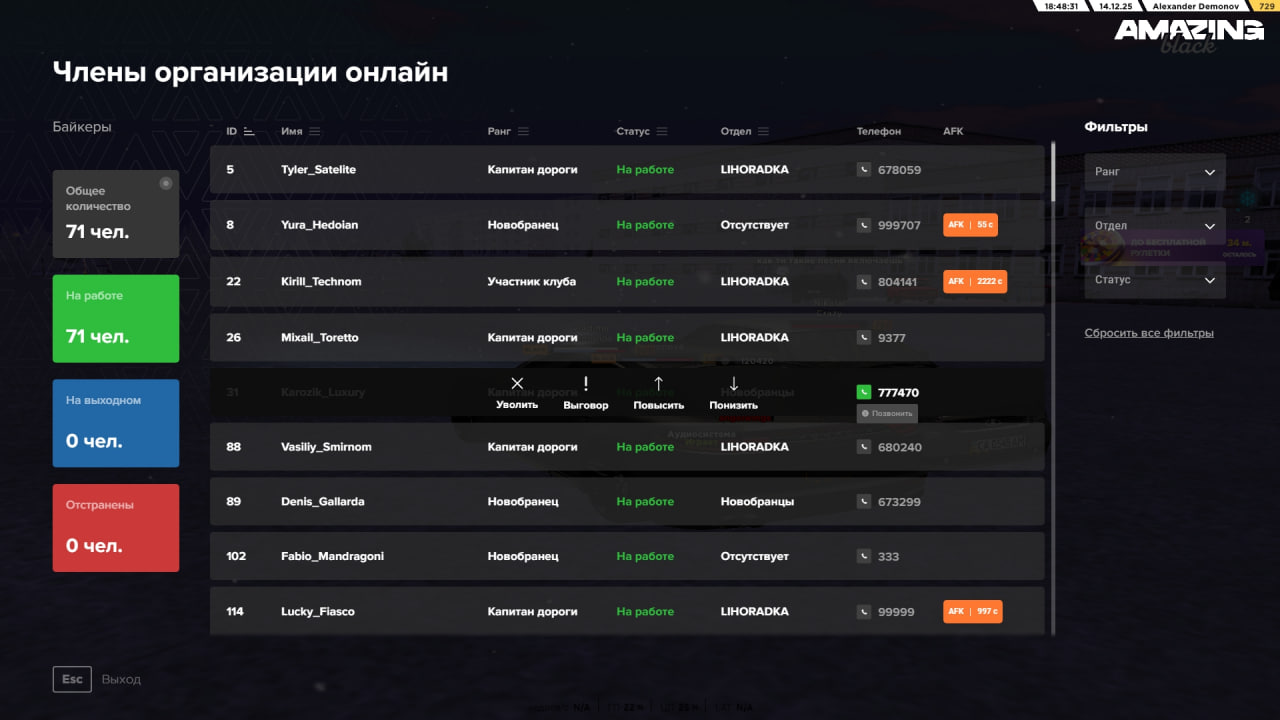Screen dimensions: 1280x720
Task: Click phone number 777470
Action: pos(898,393)
